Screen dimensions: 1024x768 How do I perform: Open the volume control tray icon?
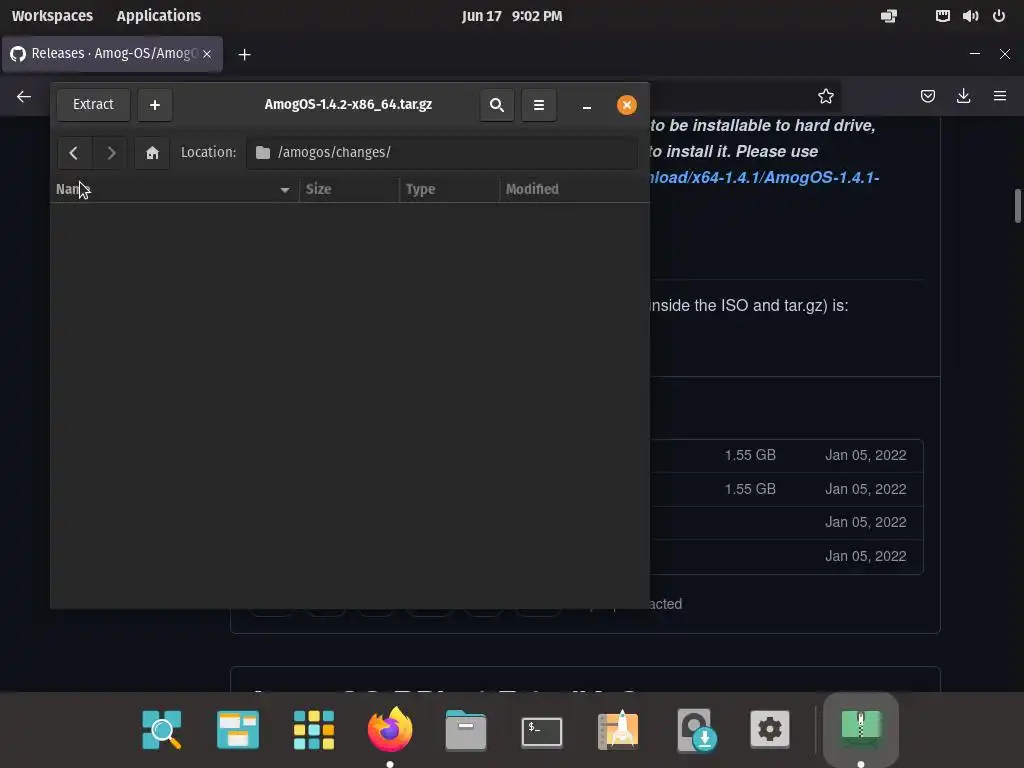pyautogui.click(x=970, y=16)
